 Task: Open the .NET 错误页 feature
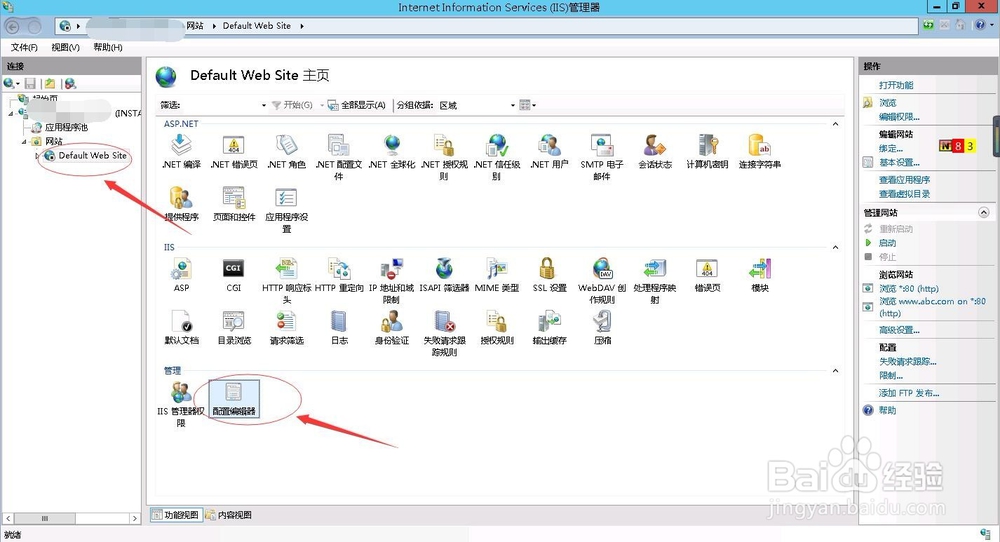234,152
